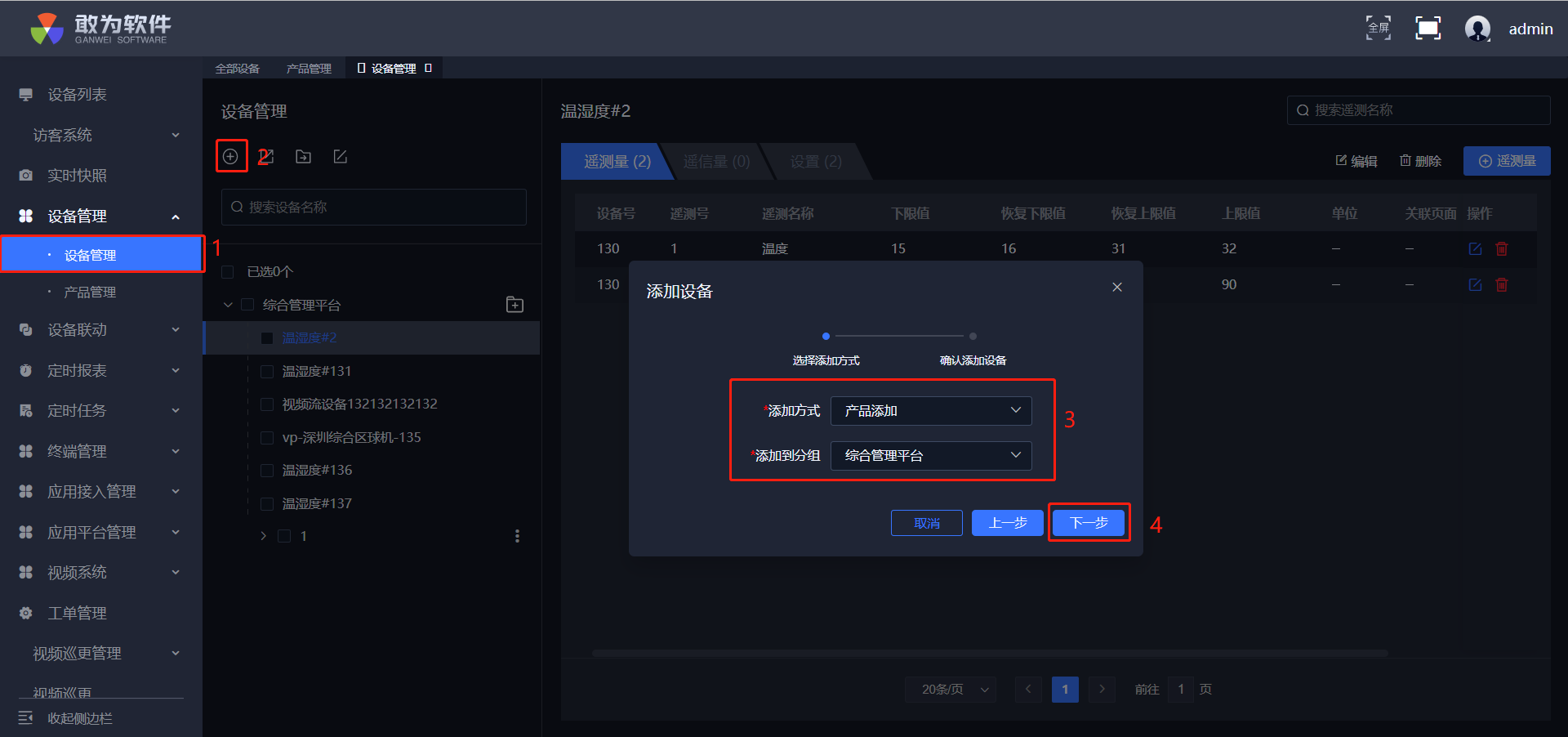
Task: Click the add-group folder icon beside 综合管理平台
Action: click(514, 305)
